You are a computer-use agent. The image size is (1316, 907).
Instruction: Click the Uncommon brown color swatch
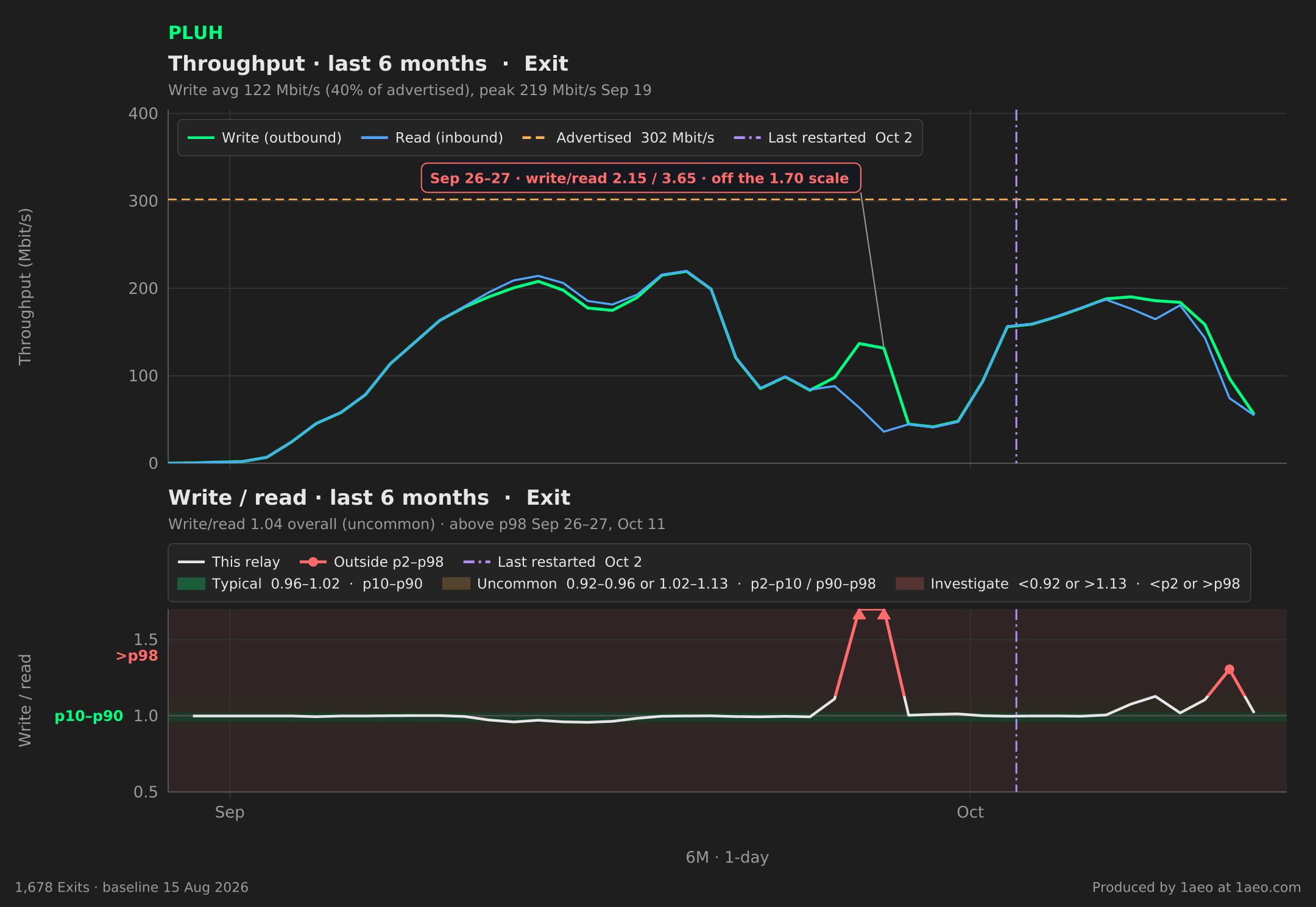point(456,584)
